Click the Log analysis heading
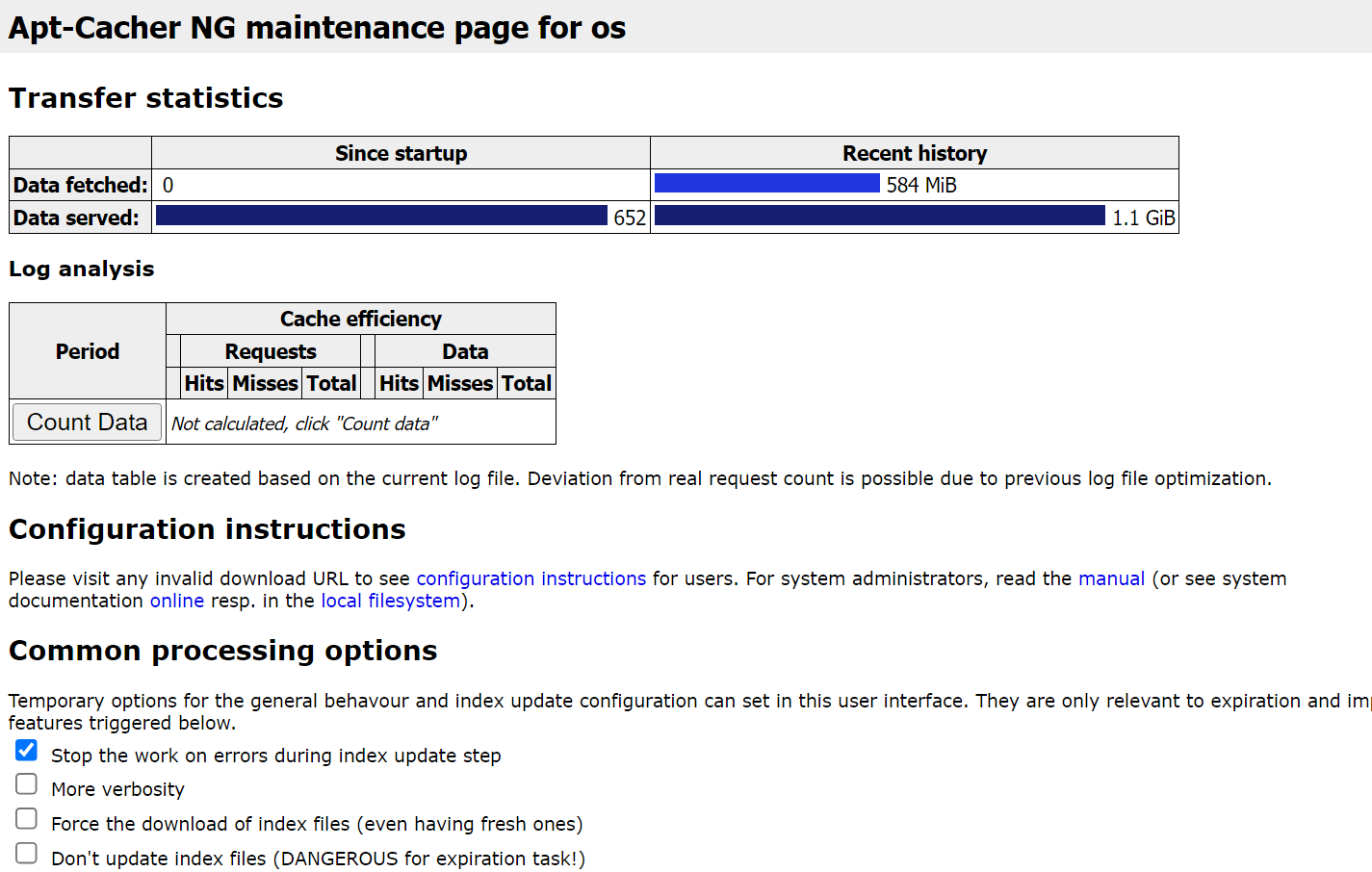Image resolution: width=1372 pixels, height=872 pixels. pos(82,269)
